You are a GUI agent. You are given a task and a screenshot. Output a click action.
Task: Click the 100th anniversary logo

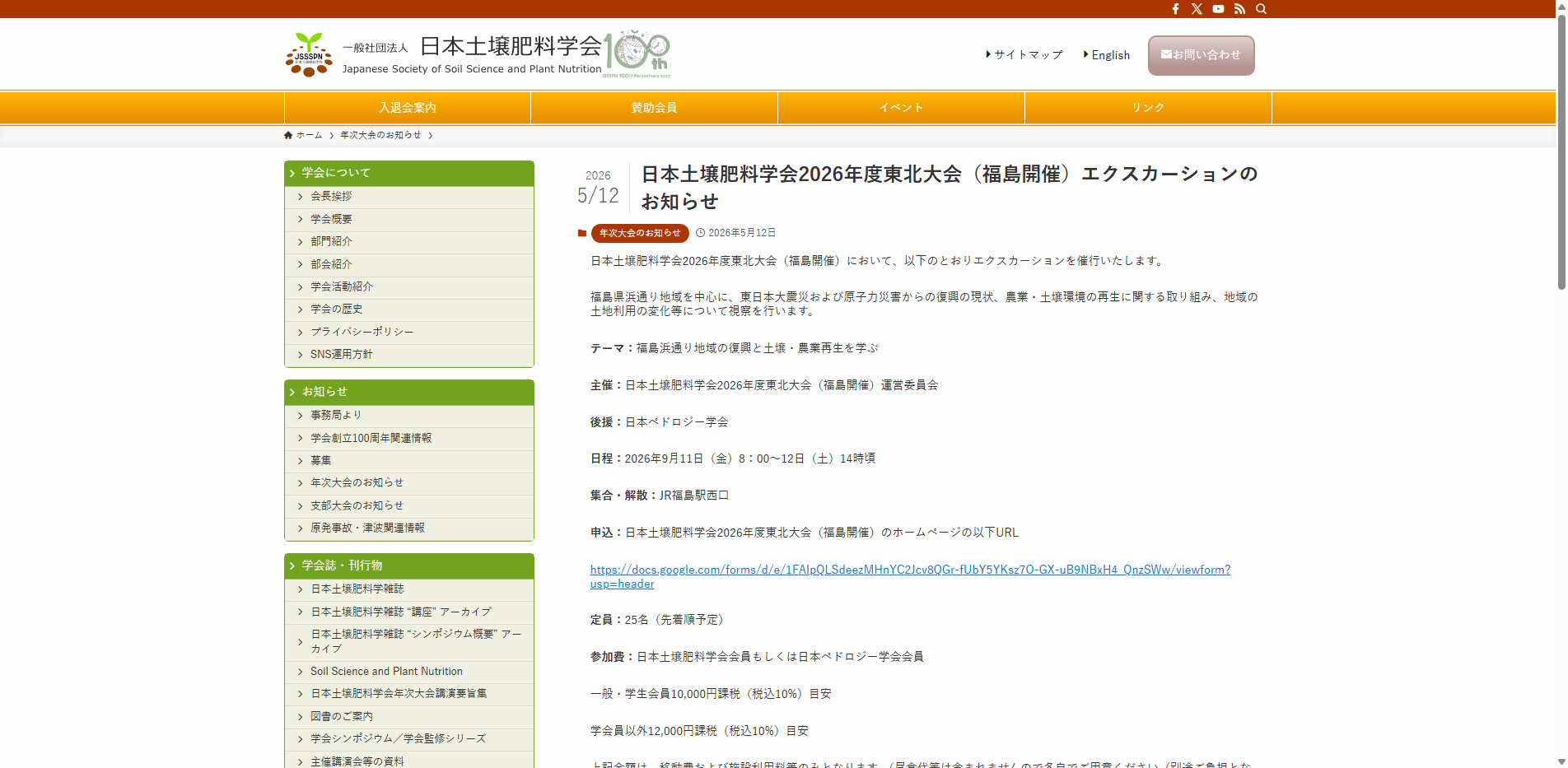pos(637,54)
